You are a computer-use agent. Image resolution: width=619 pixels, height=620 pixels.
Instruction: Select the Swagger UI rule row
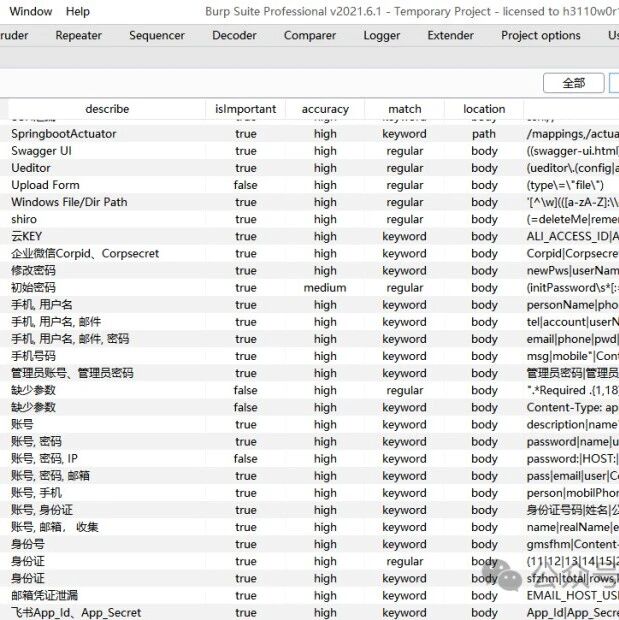pyautogui.click(x=309, y=151)
